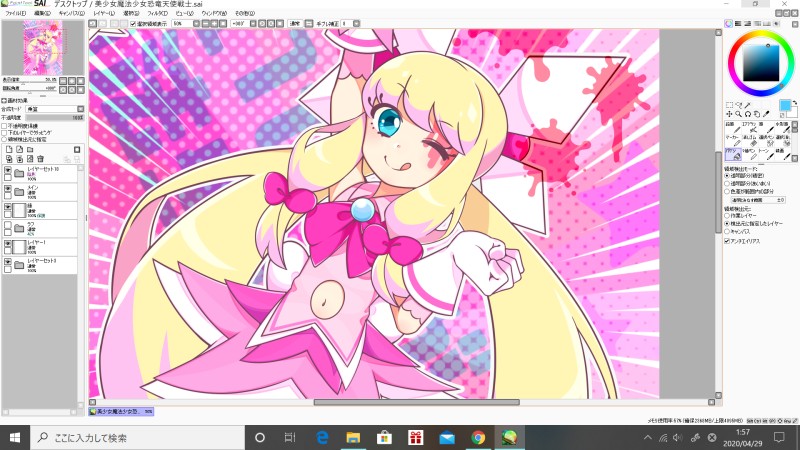Click the clear layer icon

click(x=30, y=159)
